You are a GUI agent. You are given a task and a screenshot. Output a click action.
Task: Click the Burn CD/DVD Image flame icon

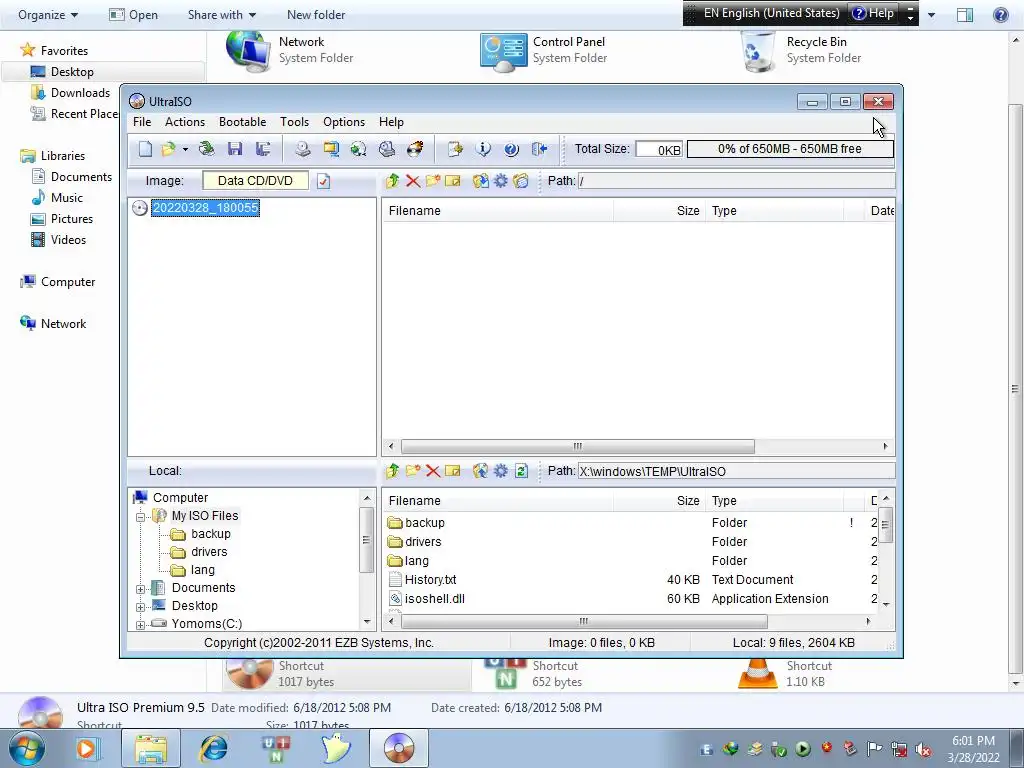[x=415, y=149]
